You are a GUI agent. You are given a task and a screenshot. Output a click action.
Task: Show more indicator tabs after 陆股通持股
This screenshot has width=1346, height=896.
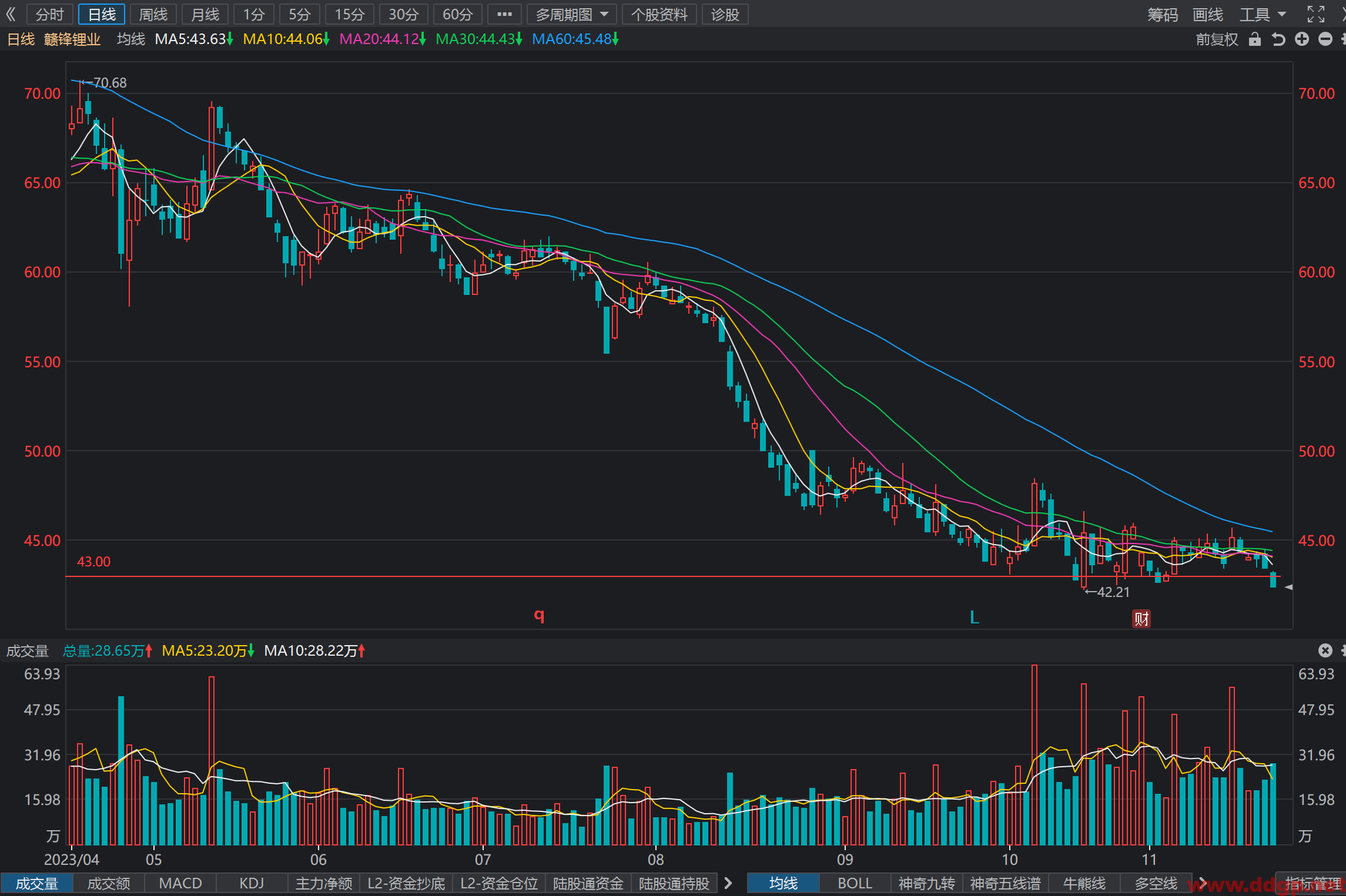[728, 883]
